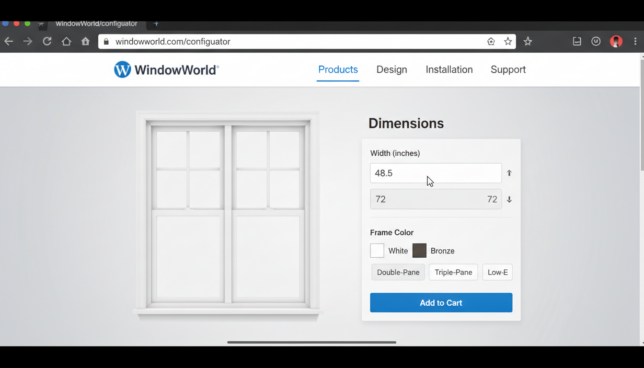Click the Dimensions heading
The width and height of the screenshot is (644, 368).
(x=406, y=123)
